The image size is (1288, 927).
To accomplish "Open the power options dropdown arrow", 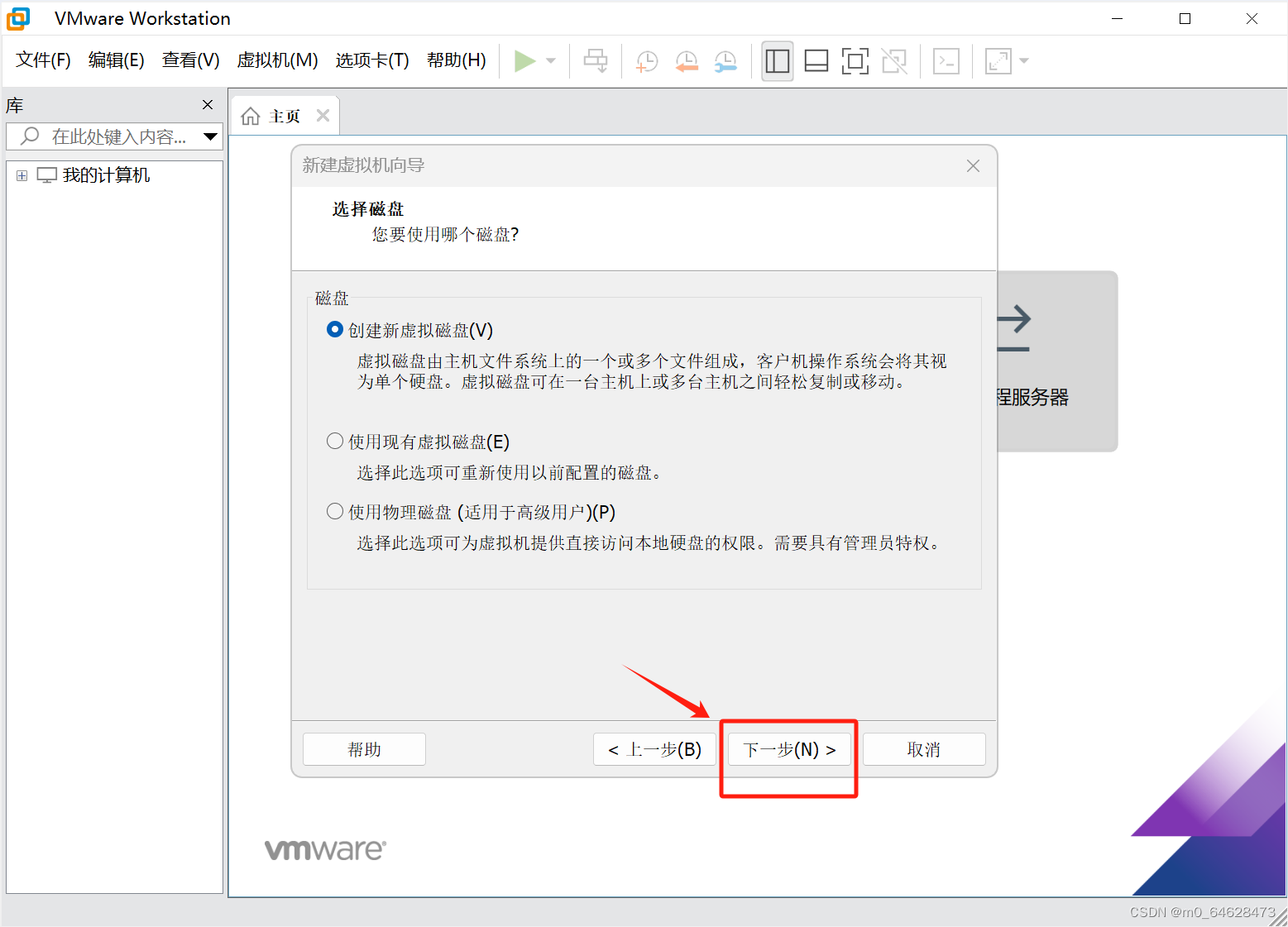I will (x=551, y=60).
